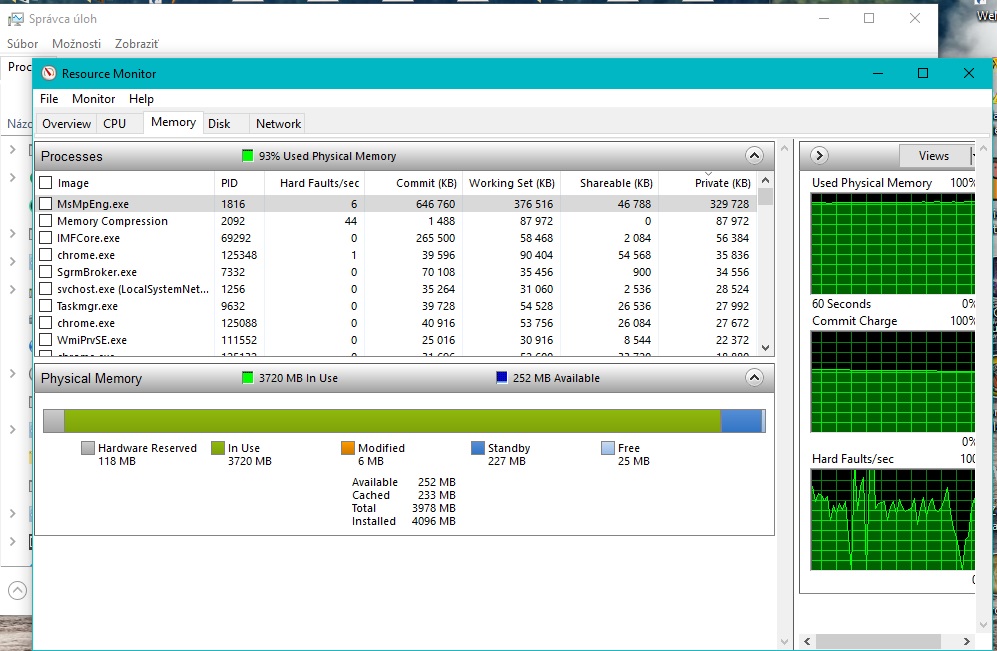Sort by the Commit (KB) column header

coord(426,183)
